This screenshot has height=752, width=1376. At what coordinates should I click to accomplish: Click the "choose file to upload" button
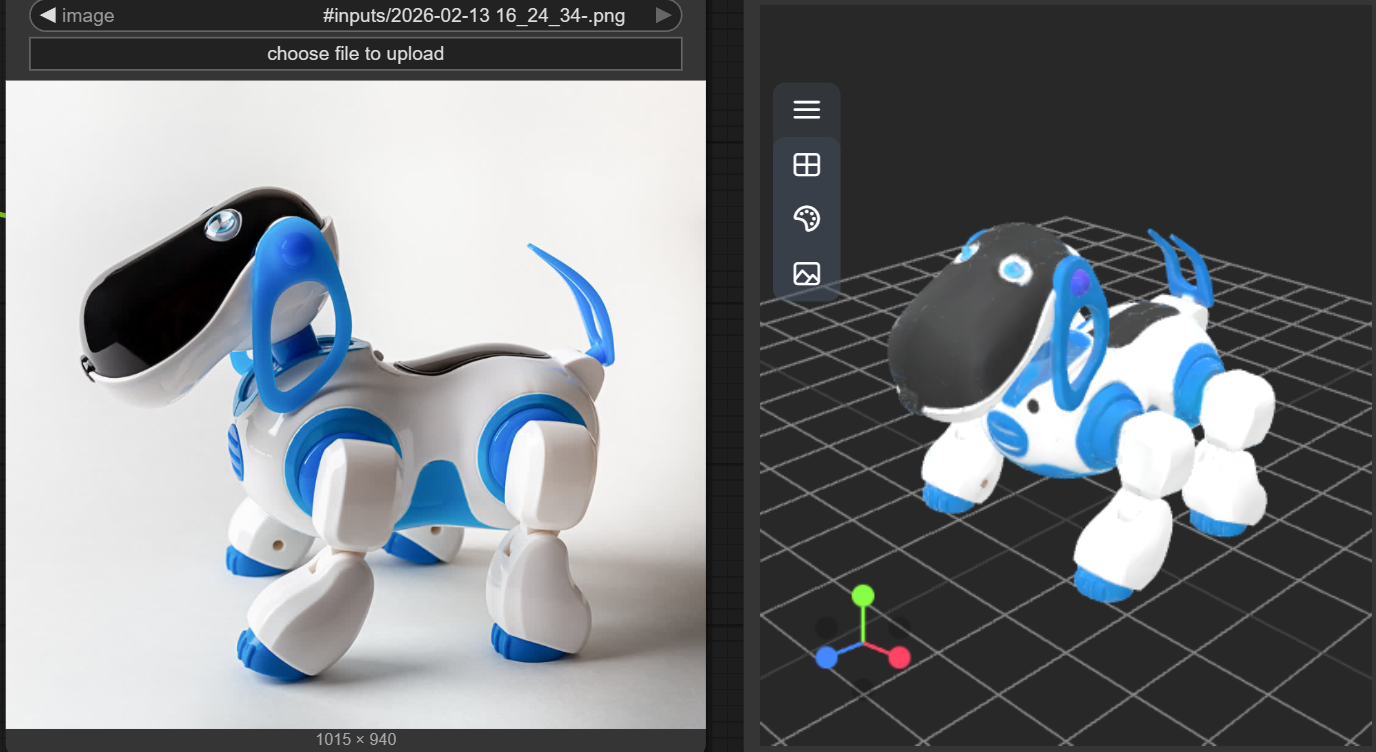[356, 54]
